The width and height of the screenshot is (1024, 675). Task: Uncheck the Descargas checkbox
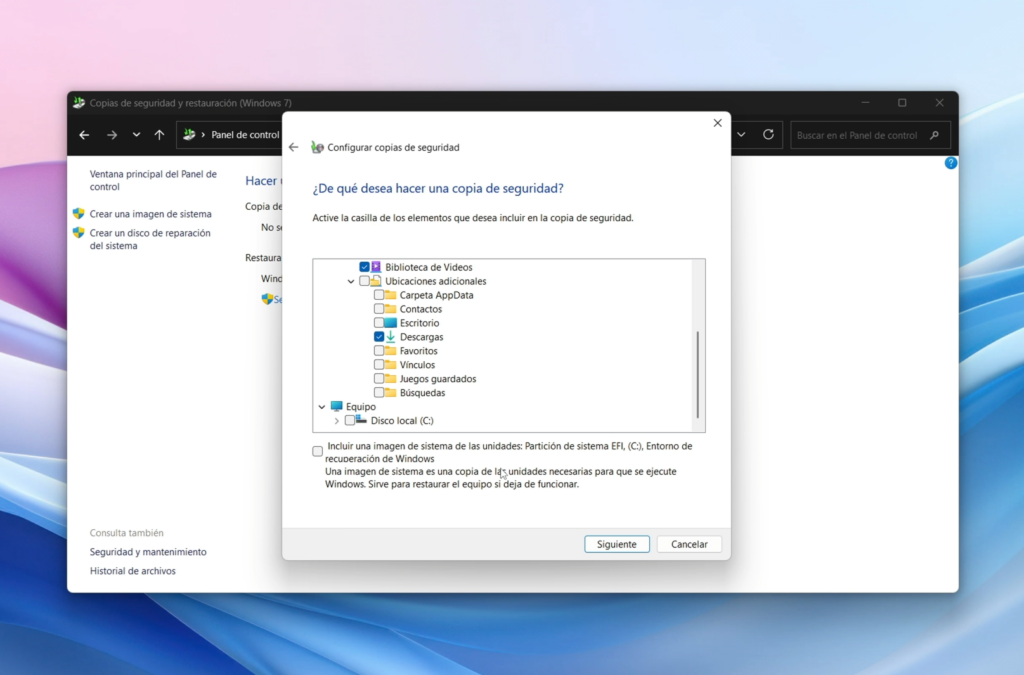[379, 337]
